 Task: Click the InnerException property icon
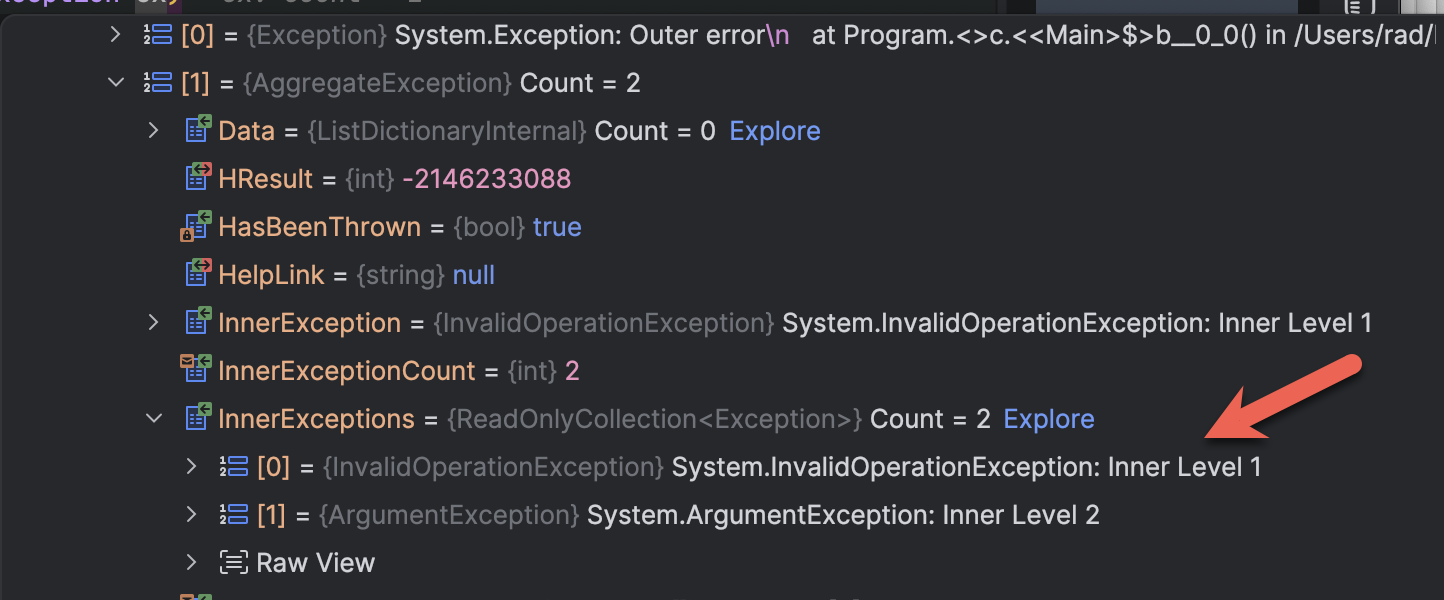point(197,323)
